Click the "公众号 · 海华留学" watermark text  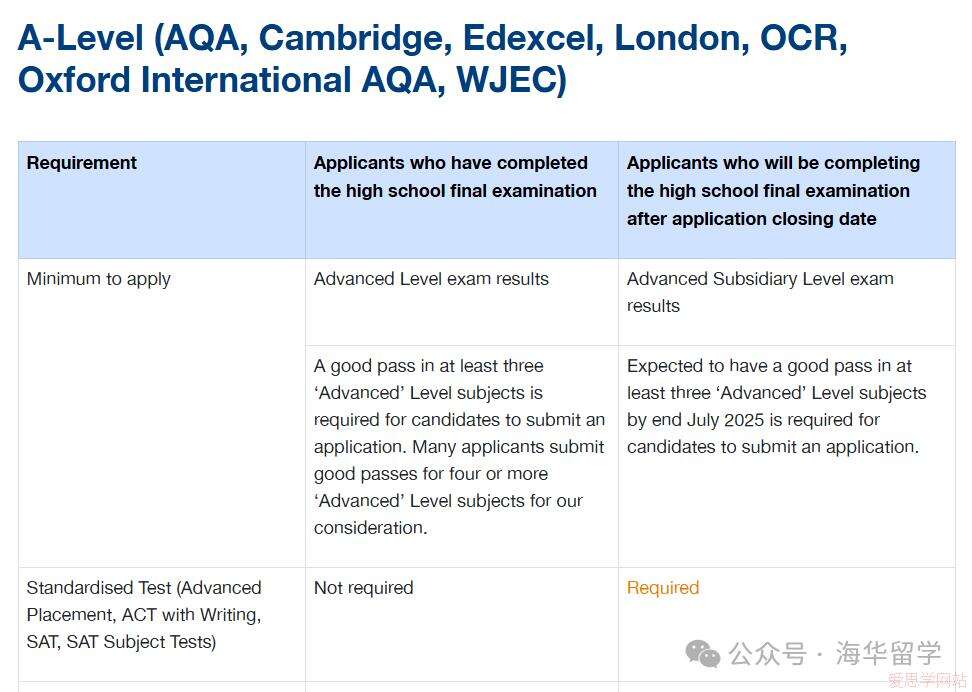(x=835, y=654)
